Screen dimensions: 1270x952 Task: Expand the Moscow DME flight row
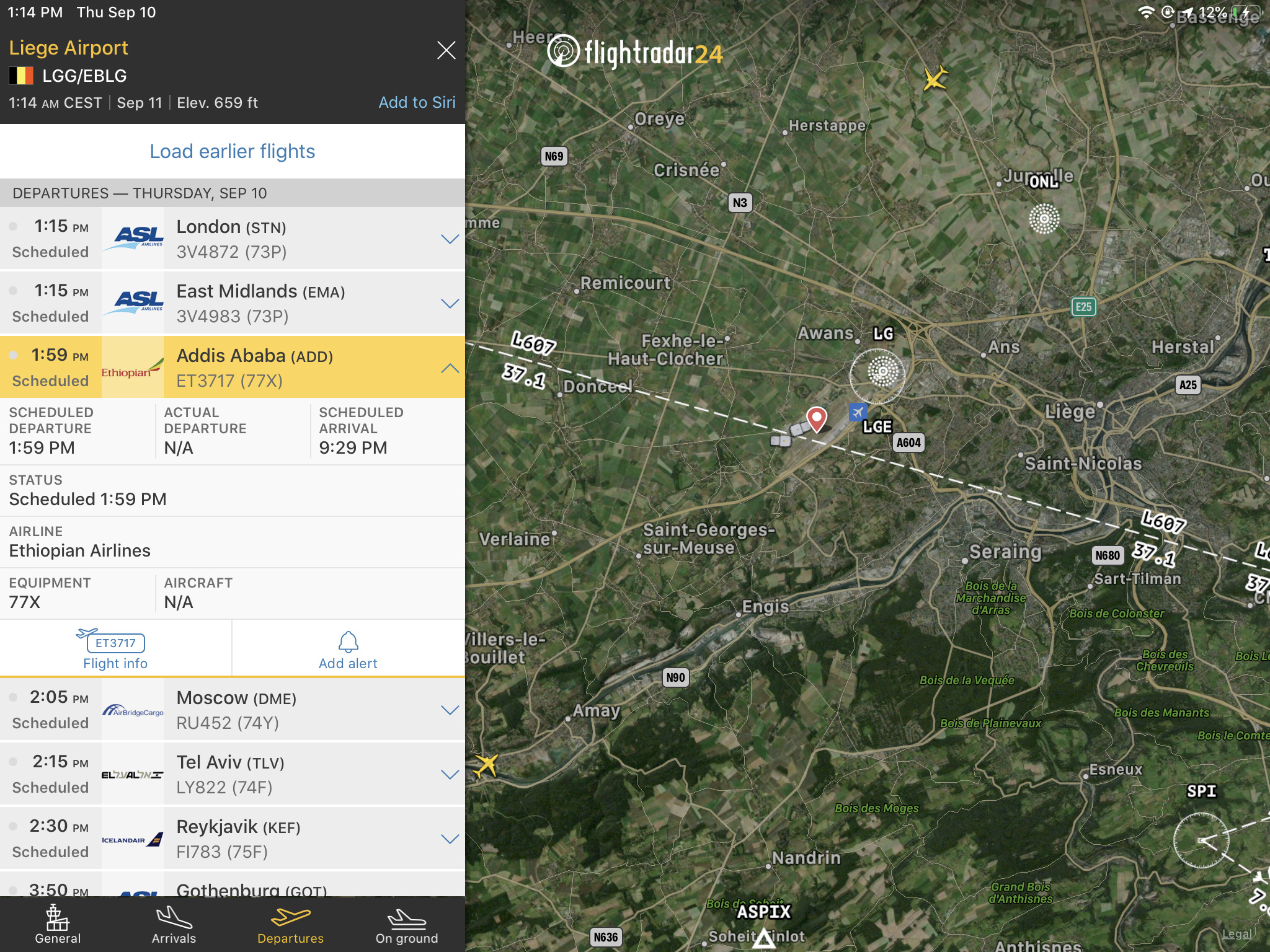(450, 710)
